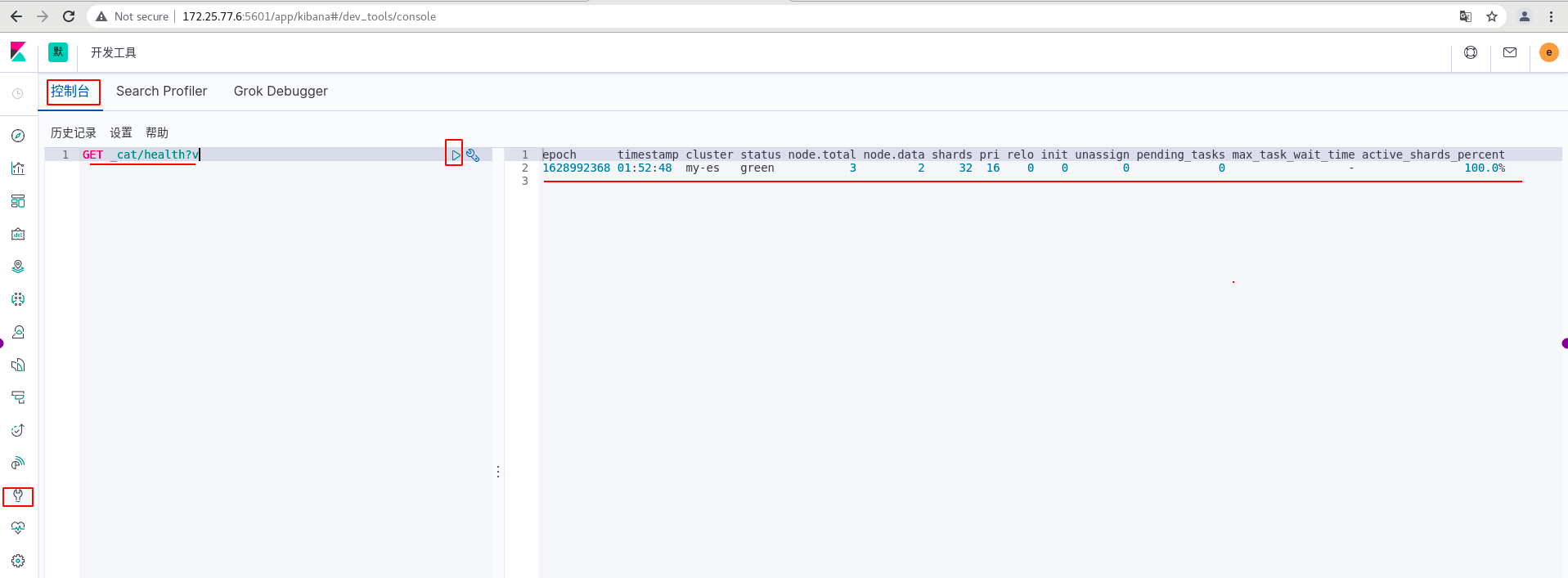Open Visualize chart icon in sidebar

(18, 168)
